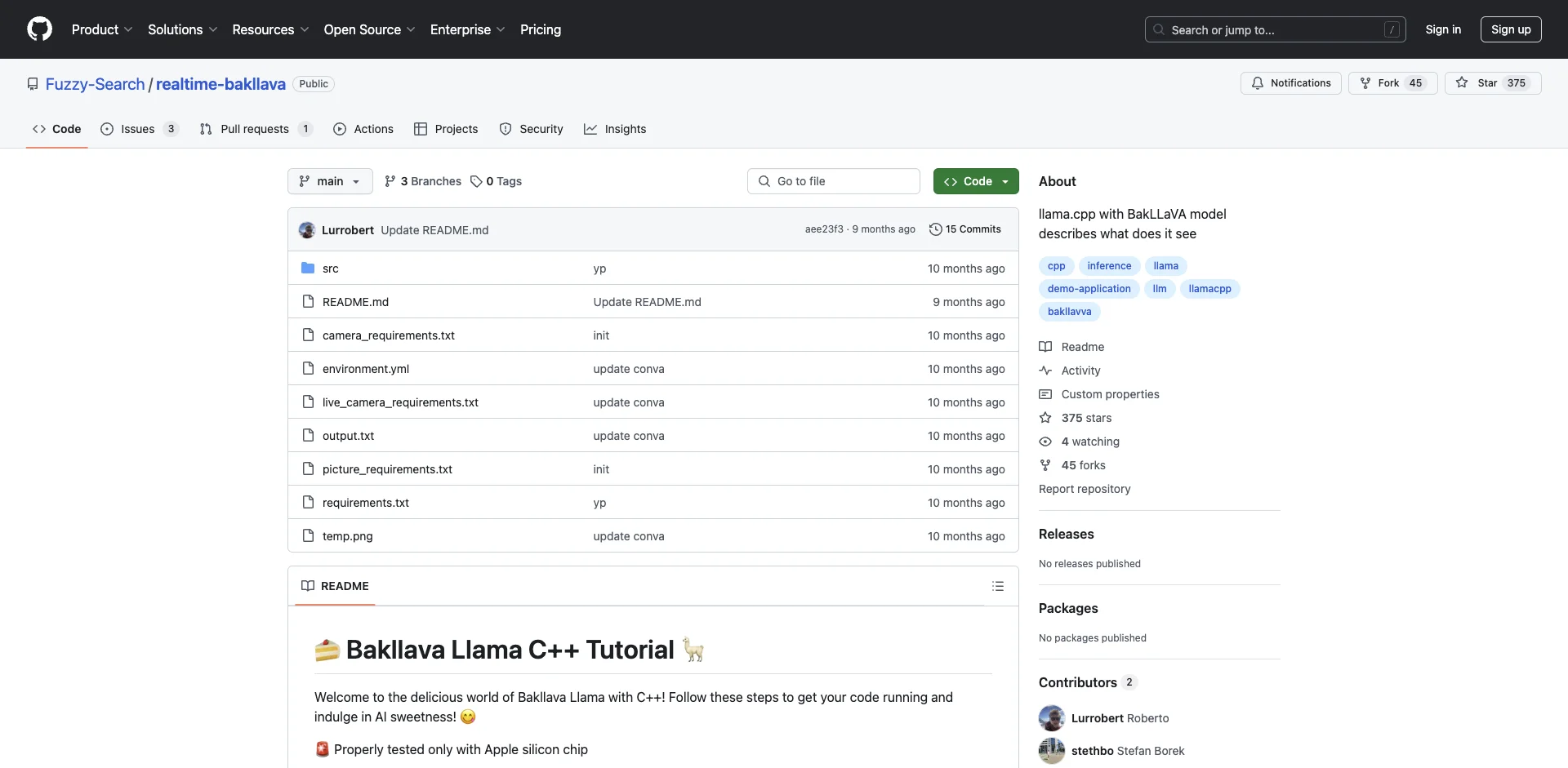
Task: Open picture_requirements.txt file
Action: (387, 469)
